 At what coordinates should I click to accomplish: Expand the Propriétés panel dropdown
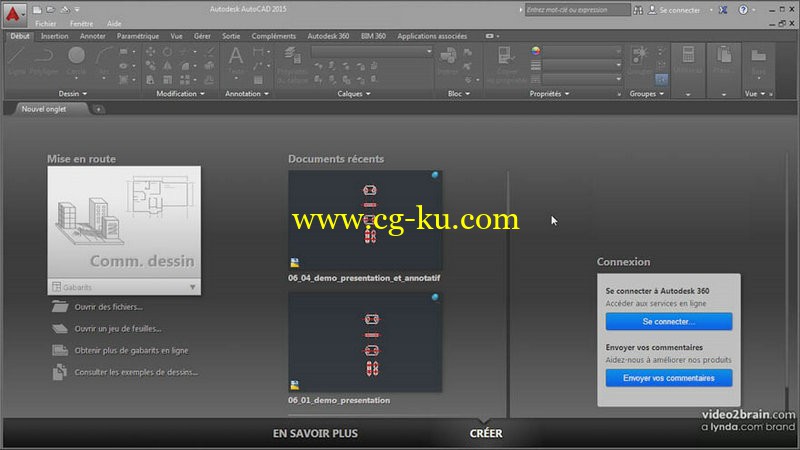(549, 94)
